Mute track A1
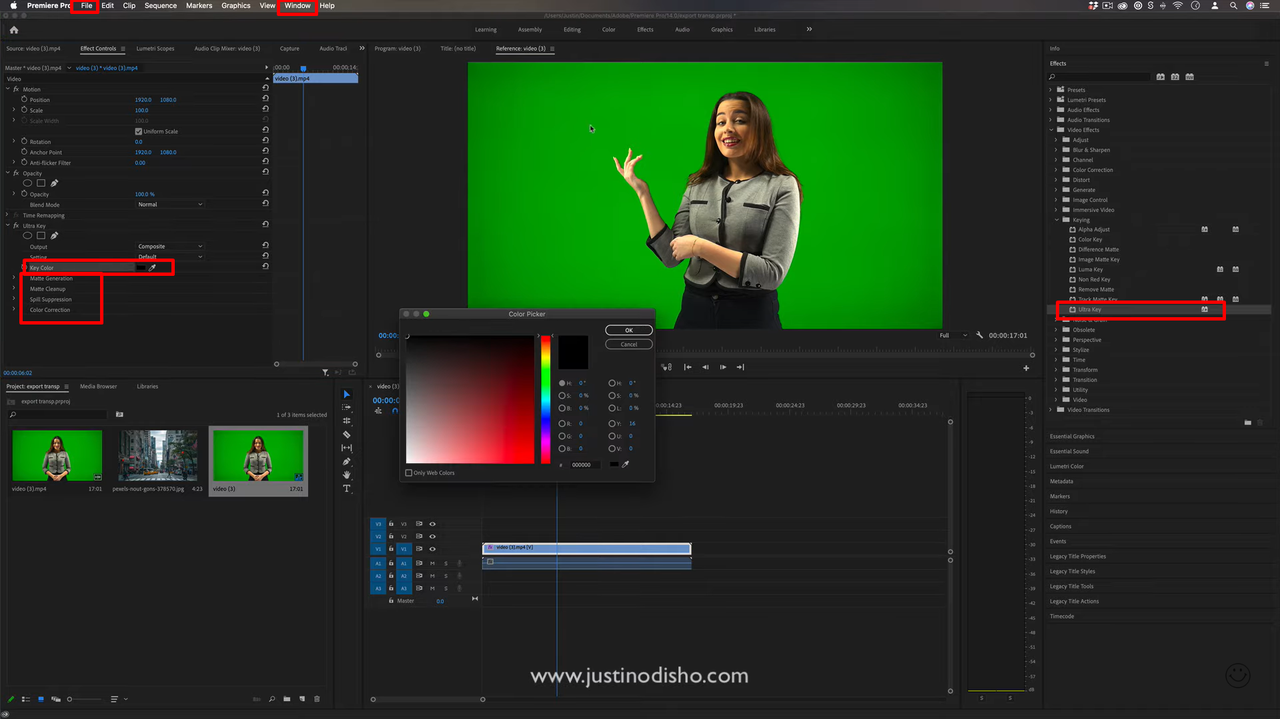This screenshot has height=719, width=1280. [432, 563]
